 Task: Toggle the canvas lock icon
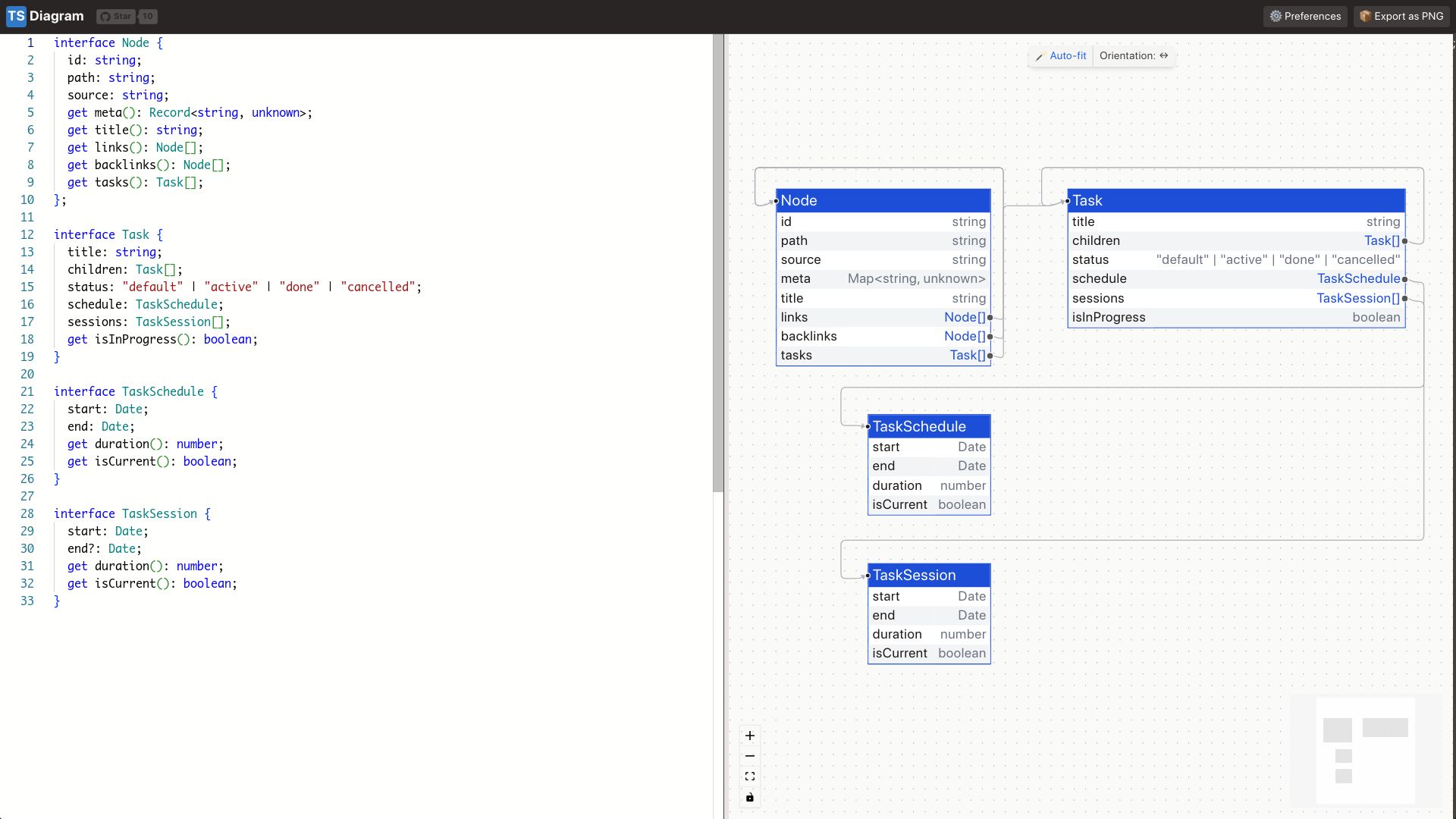click(749, 797)
